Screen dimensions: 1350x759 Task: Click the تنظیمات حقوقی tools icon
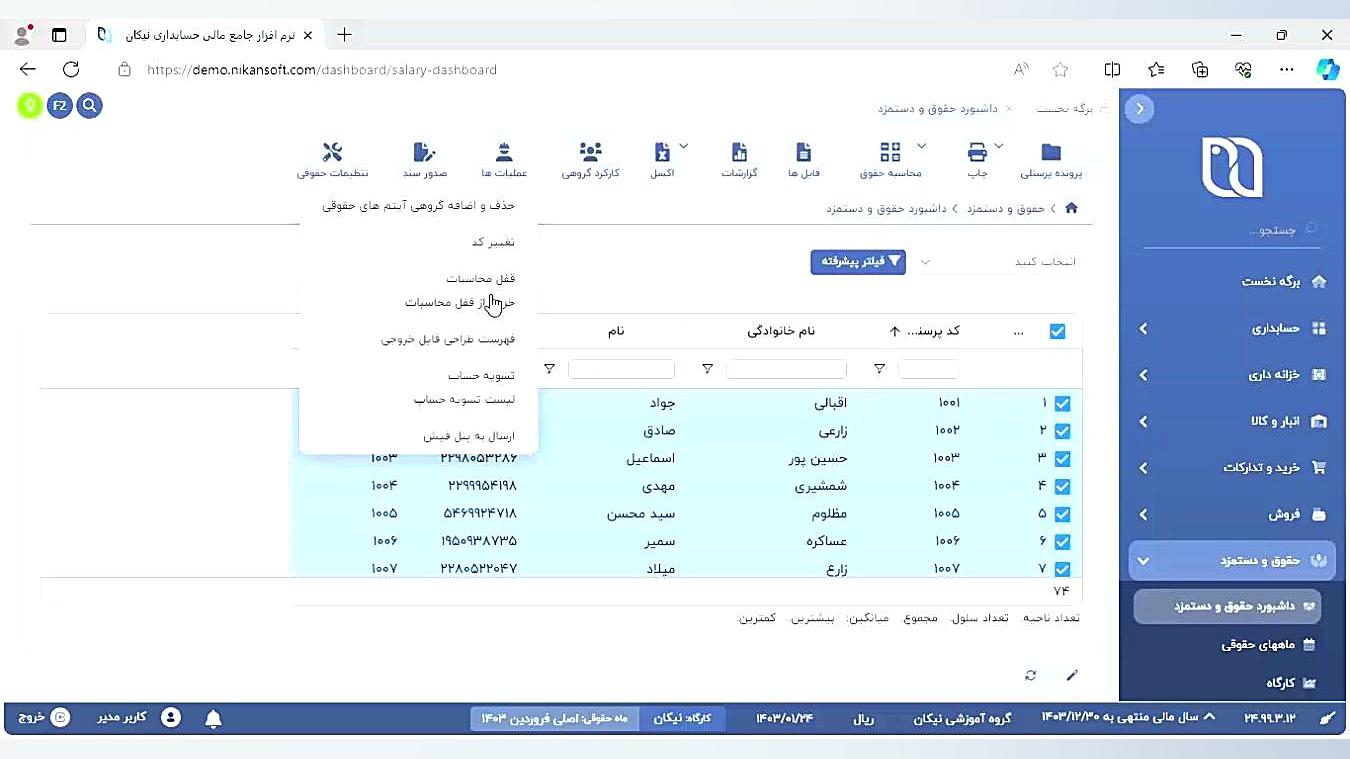coord(332,152)
